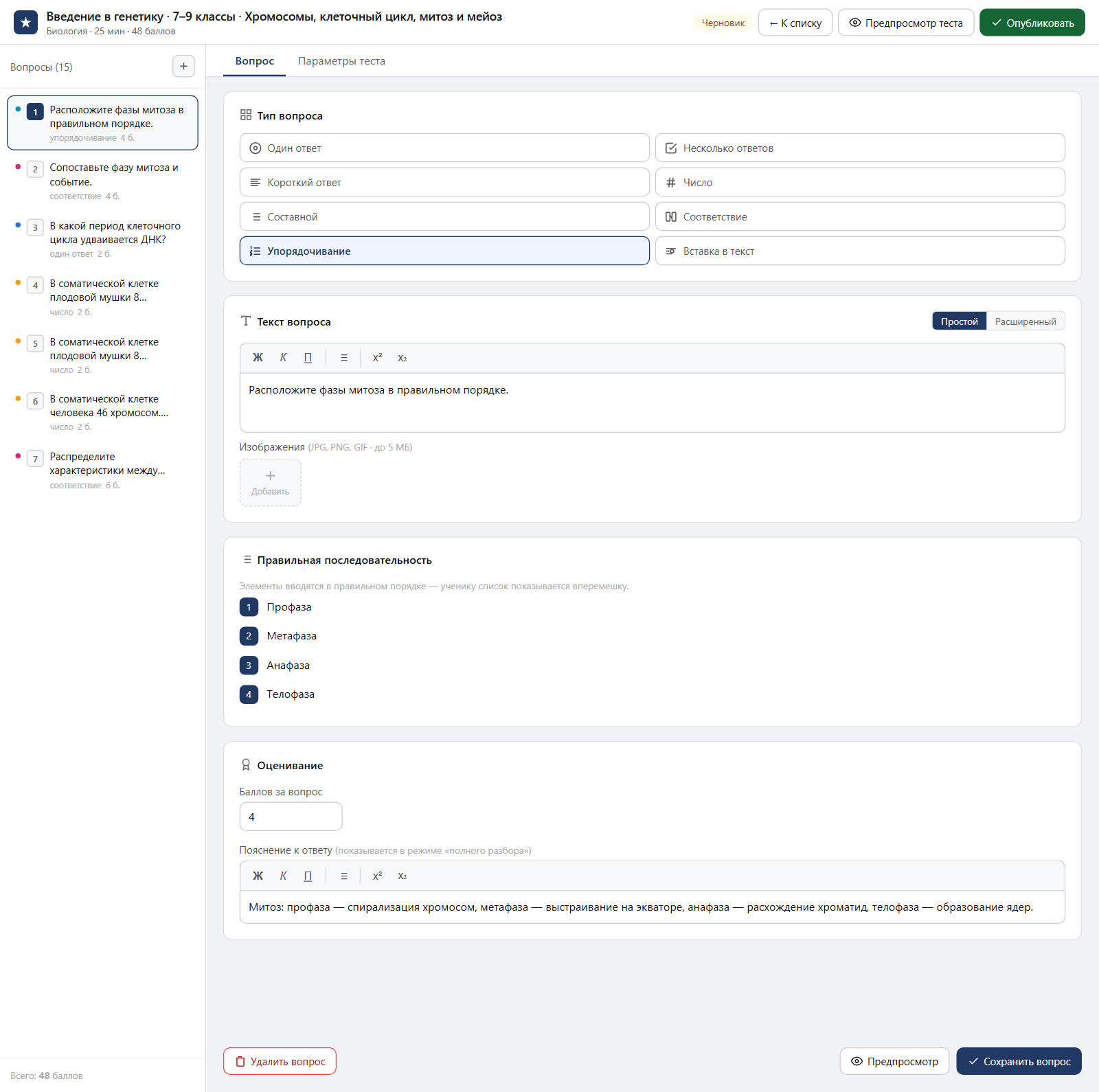Click the Опубликовать button
This screenshot has height=1092, width=1099.
[x=1032, y=23]
